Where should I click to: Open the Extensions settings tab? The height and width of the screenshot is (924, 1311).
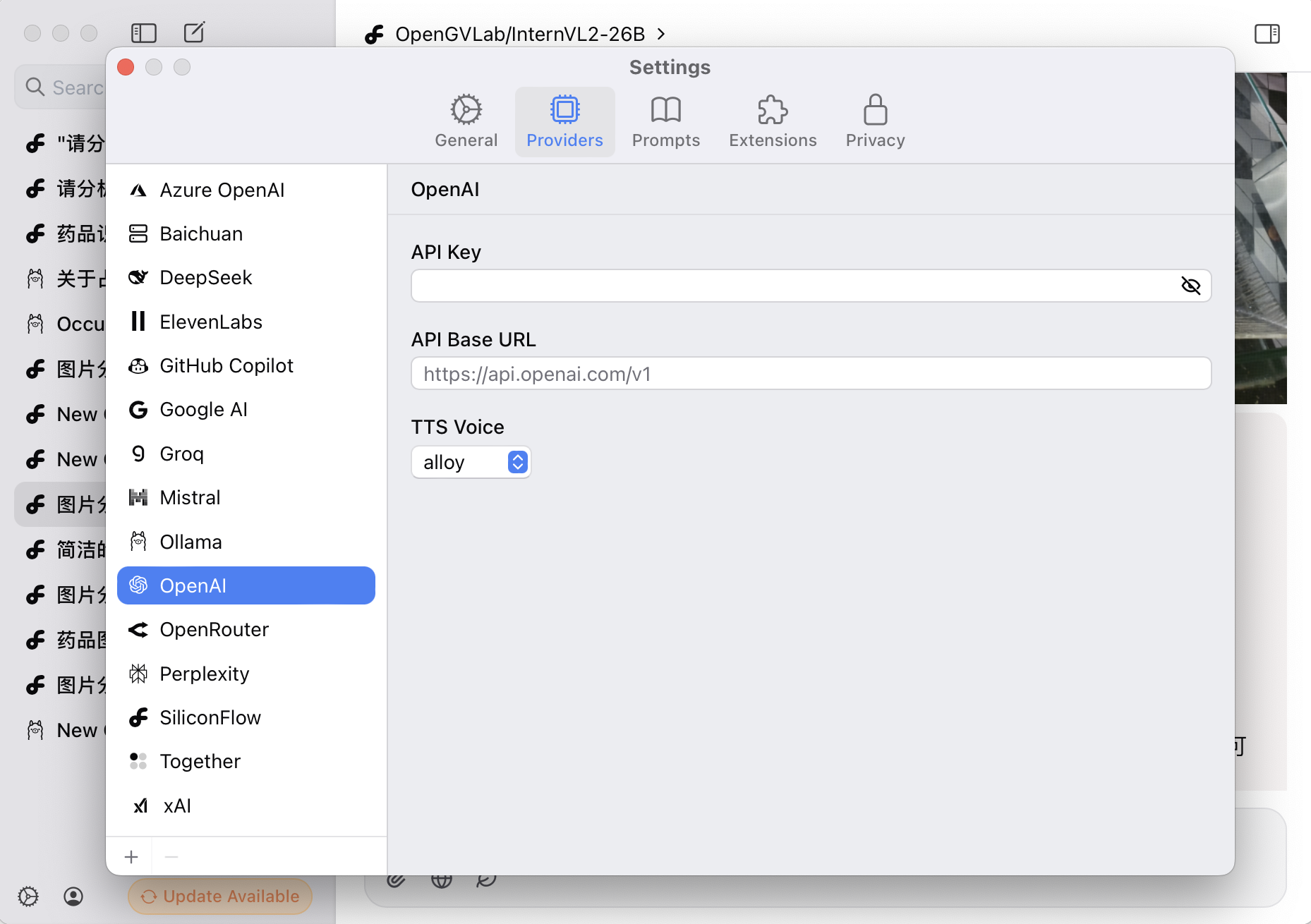pyautogui.click(x=773, y=121)
